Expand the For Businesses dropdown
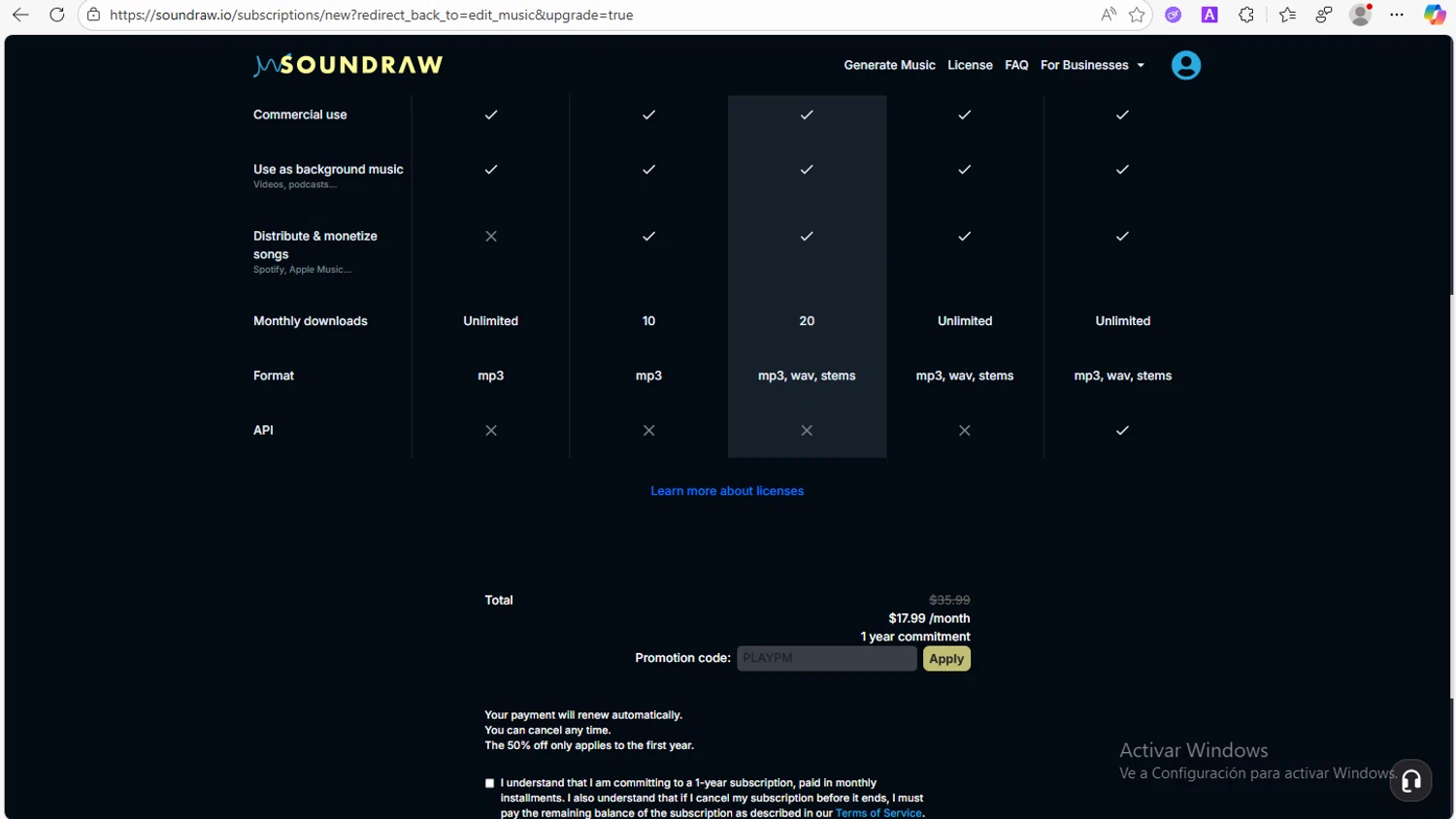The image size is (1456, 819). coord(1092,65)
